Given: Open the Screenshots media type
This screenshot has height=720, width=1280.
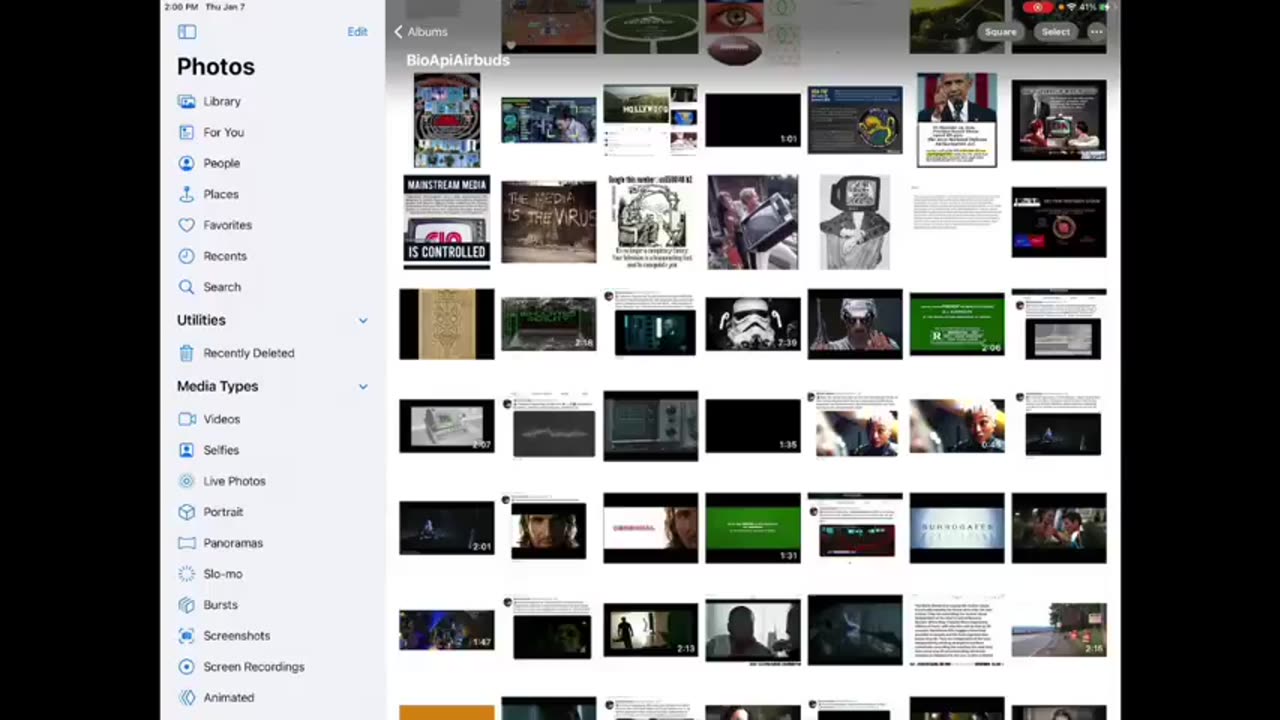Looking at the screenshot, I should (236, 636).
